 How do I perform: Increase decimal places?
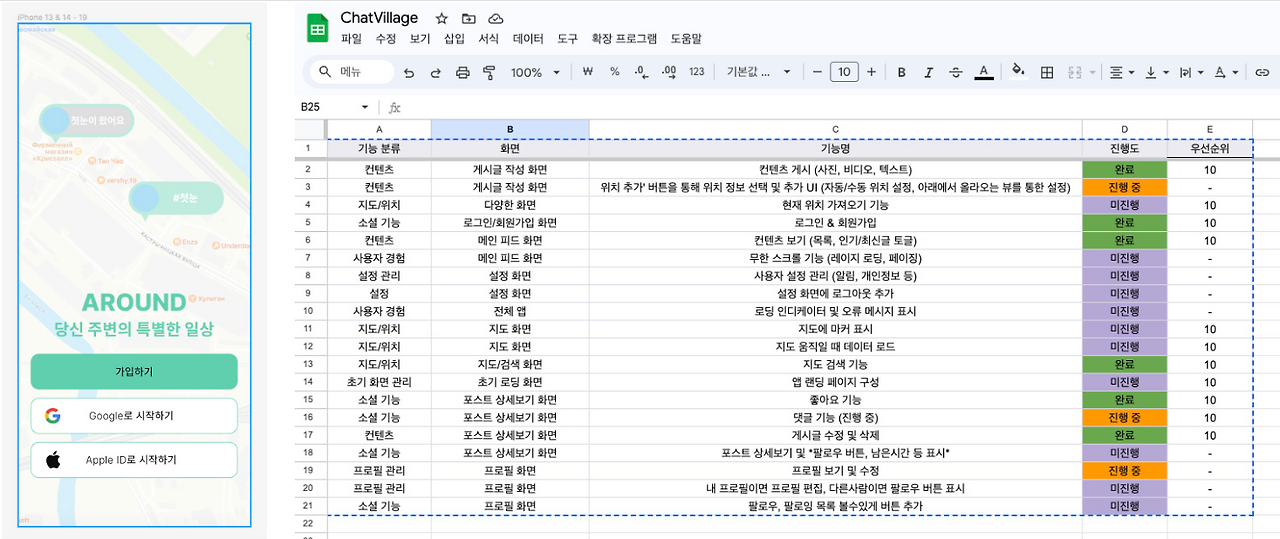tap(669, 72)
